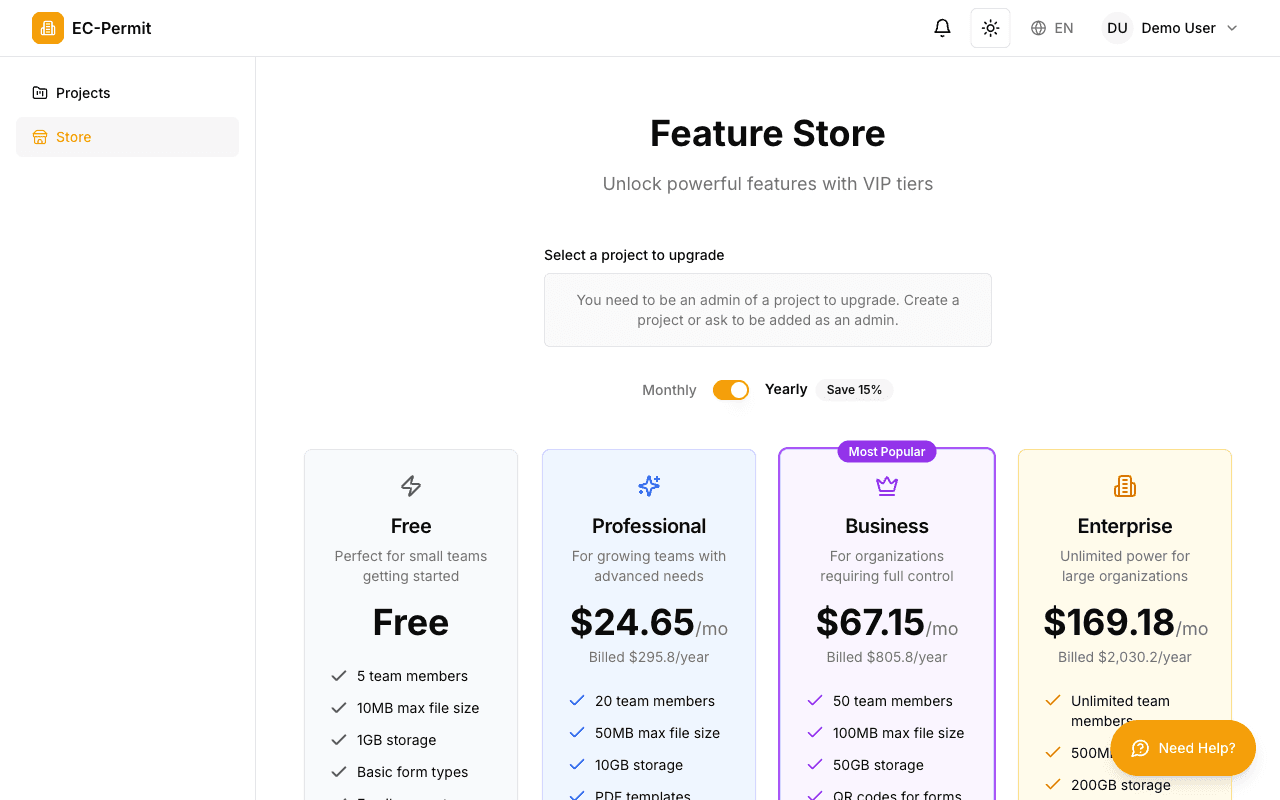Click the sparkles icon on Professional plan
This screenshot has width=1280, height=800.
(648, 486)
